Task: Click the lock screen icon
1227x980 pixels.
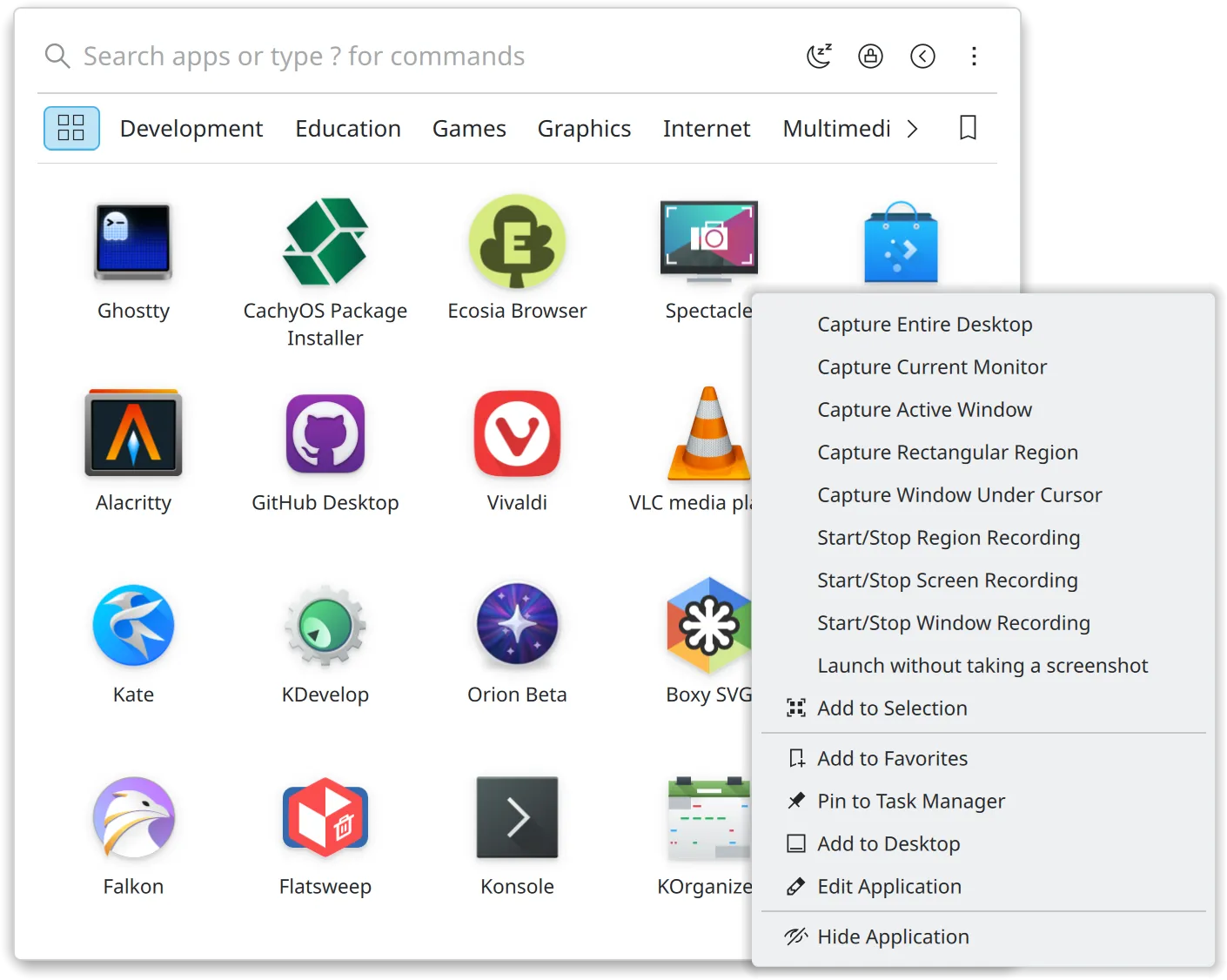Action: [870, 56]
